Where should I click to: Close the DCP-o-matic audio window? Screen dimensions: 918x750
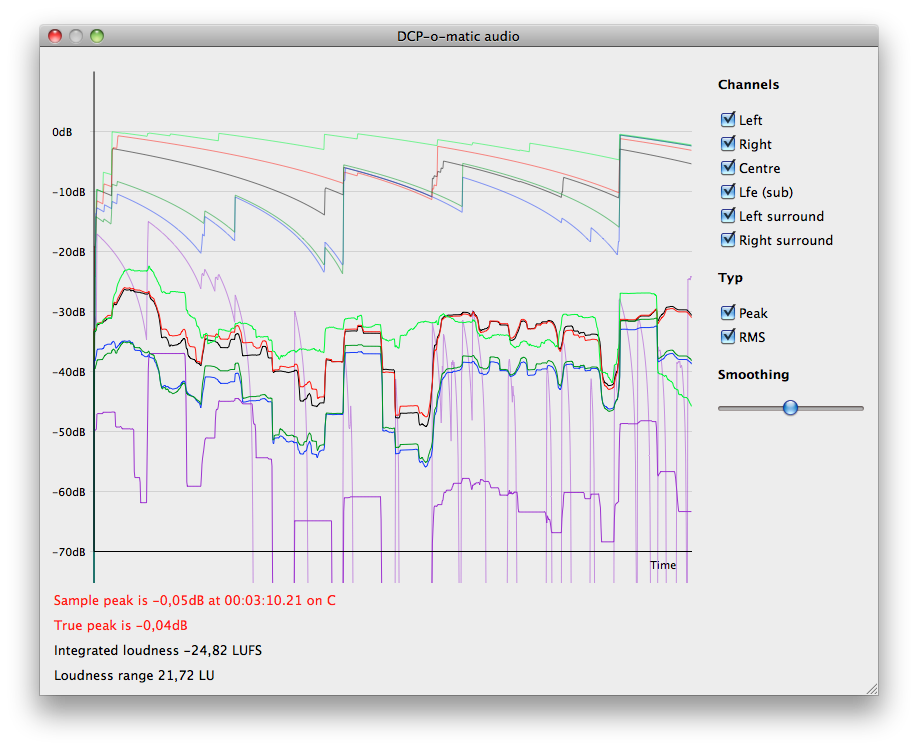tap(55, 36)
